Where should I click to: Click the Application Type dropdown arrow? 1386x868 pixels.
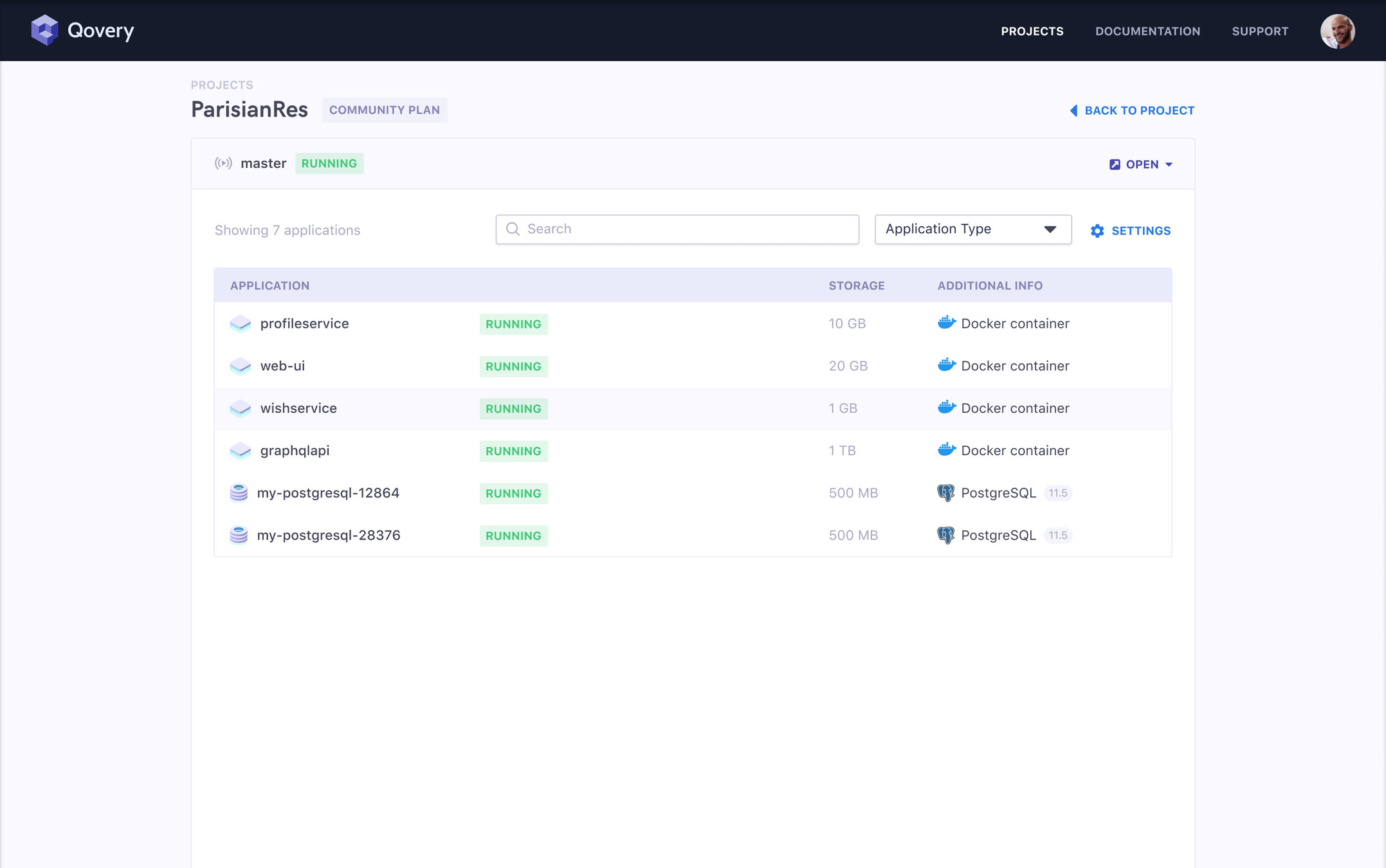pos(1050,230)
